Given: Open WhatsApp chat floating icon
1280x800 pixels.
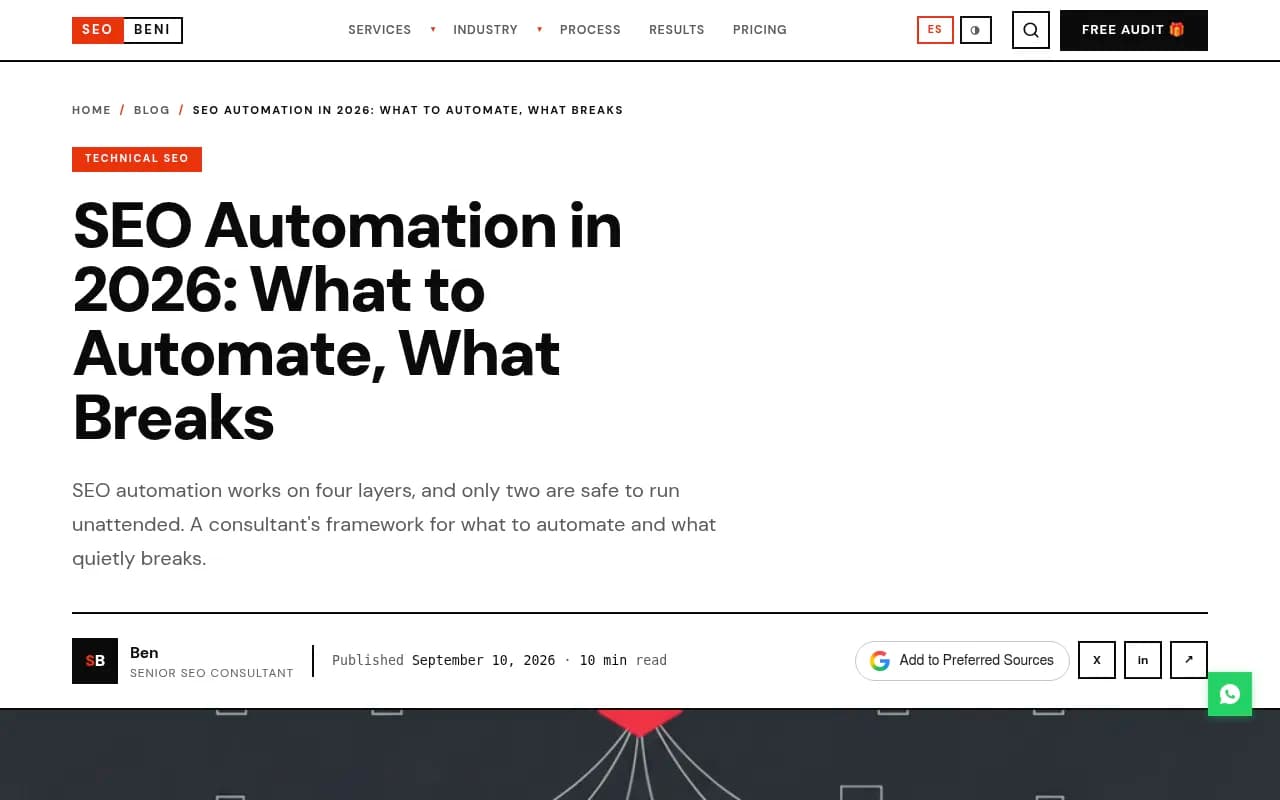Looking at the screenshot, I should [x=1230, y=694].
